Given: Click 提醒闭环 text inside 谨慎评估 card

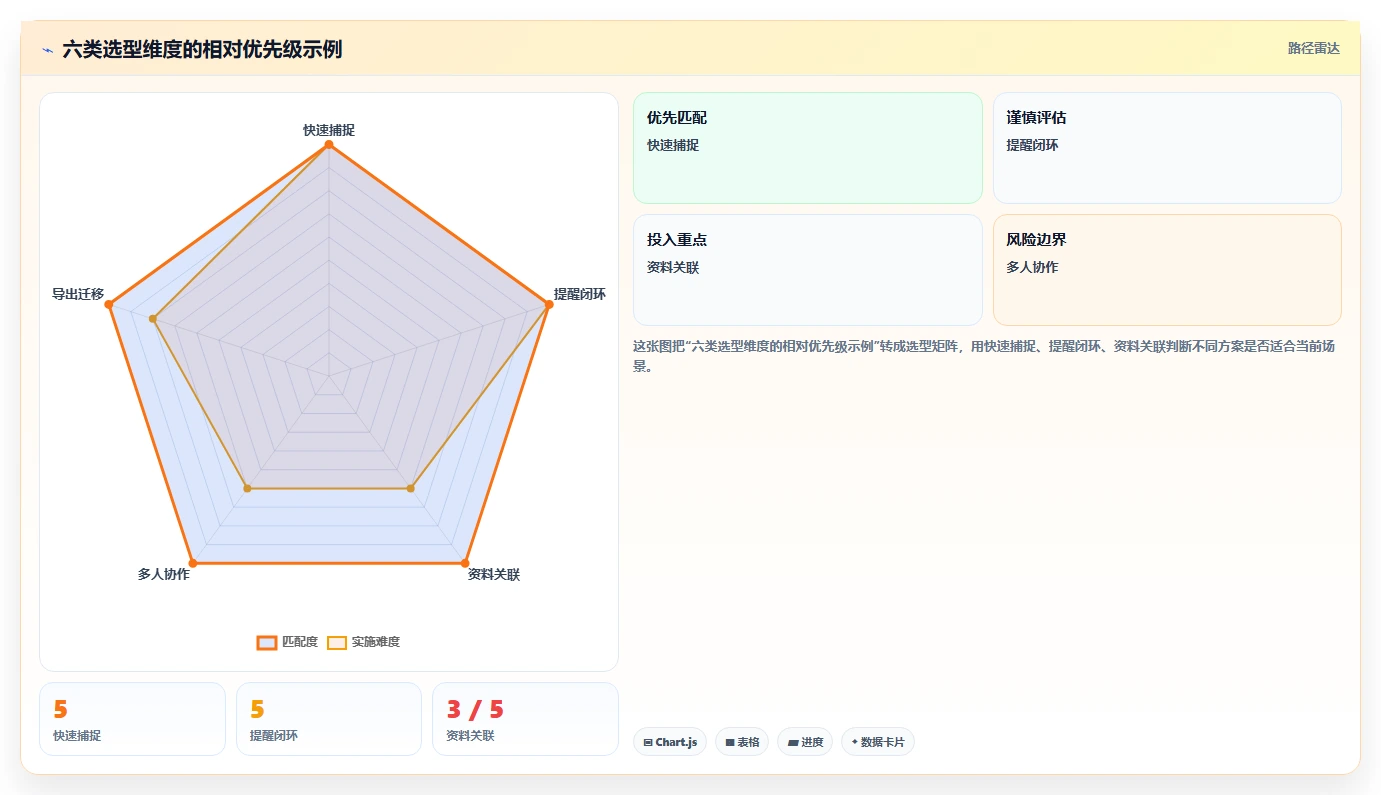Looking at the screenshot, I should pyautogui.click(x=1032, y=145).
